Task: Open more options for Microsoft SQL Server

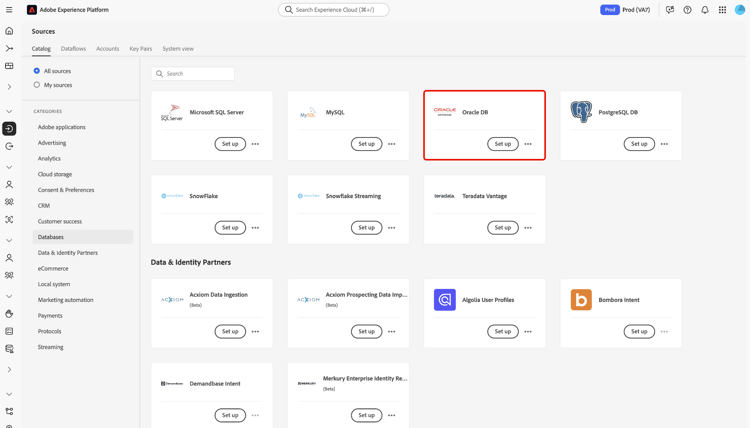Action: (255, 144)
